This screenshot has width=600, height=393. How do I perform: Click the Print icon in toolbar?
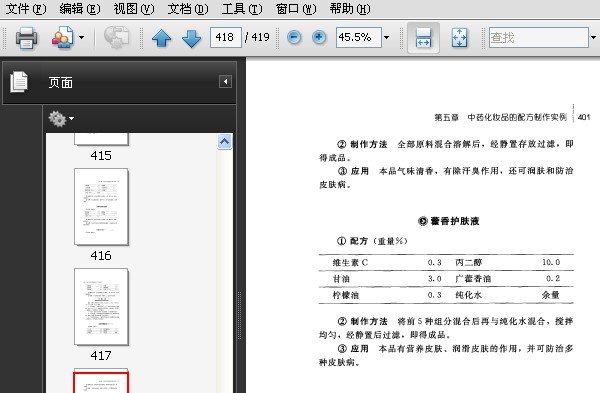click(x=26, y=38)
